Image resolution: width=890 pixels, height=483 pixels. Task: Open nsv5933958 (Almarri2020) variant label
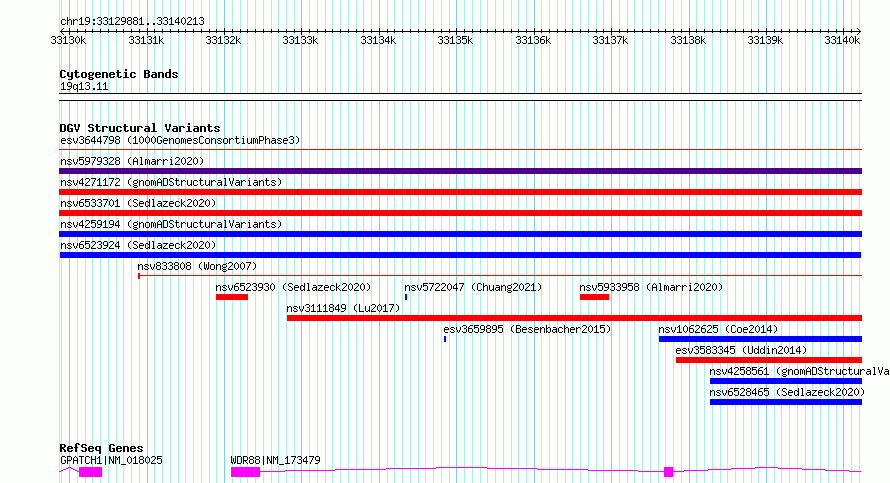[x=651, y=287]
